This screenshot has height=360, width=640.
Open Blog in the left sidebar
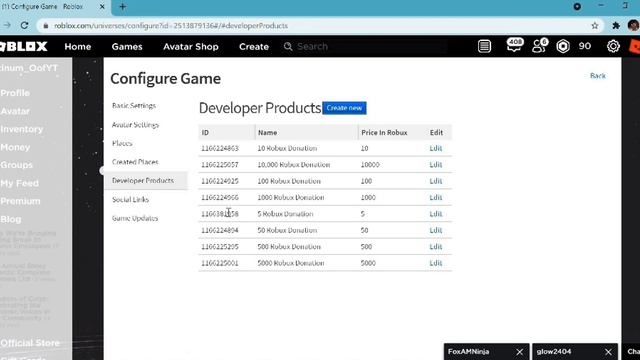coord(11,219)
